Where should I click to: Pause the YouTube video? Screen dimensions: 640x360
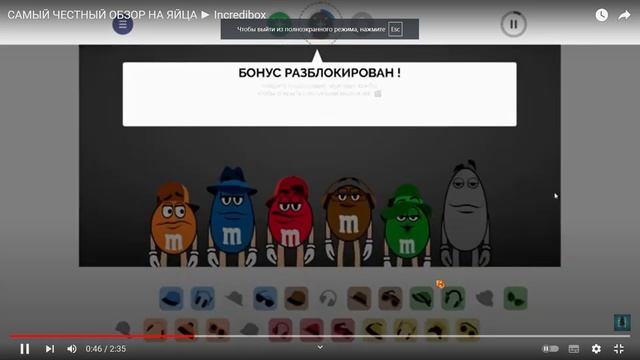[25, 349]
